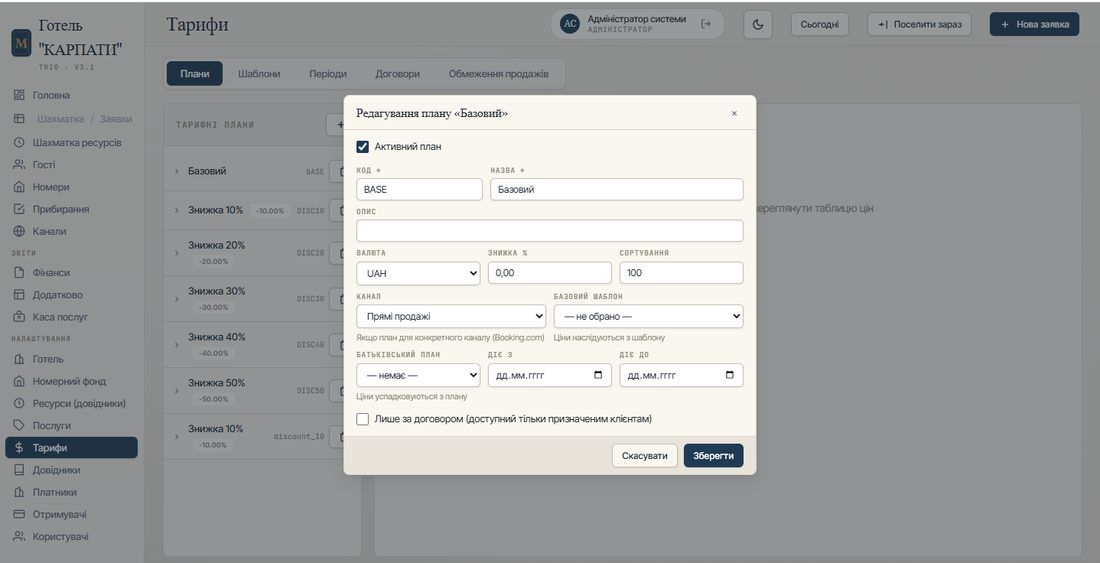Open Головна via its sidebar icon
This screenshot has height=563, width=1100.
tap(20, 95)
